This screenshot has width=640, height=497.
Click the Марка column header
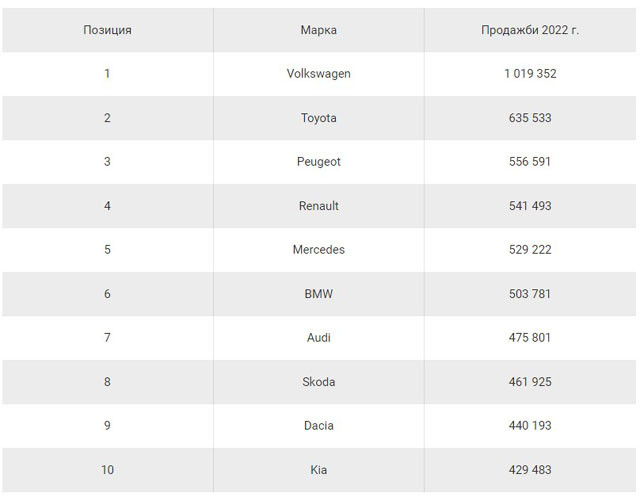[x=318, y=30]
